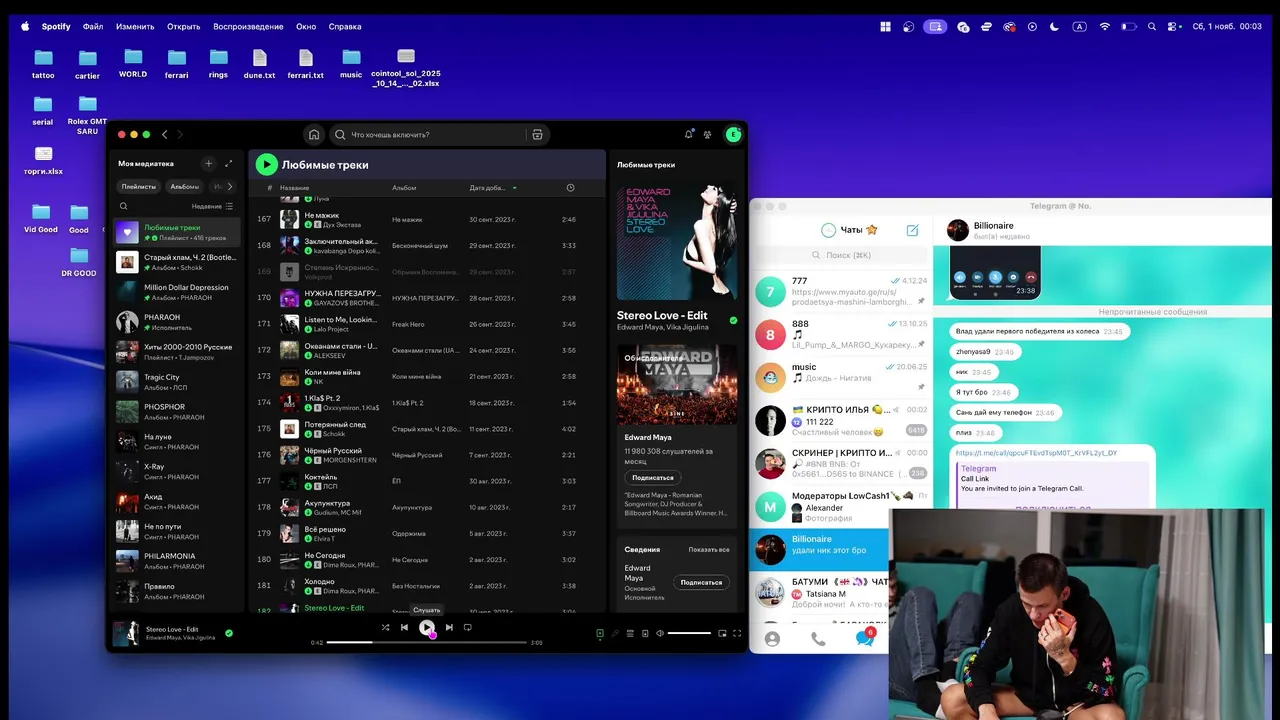The height and width of the screenshot is (720, 1280).
Task: Open the Недавние sort dropdown in library
Action: 212,206
